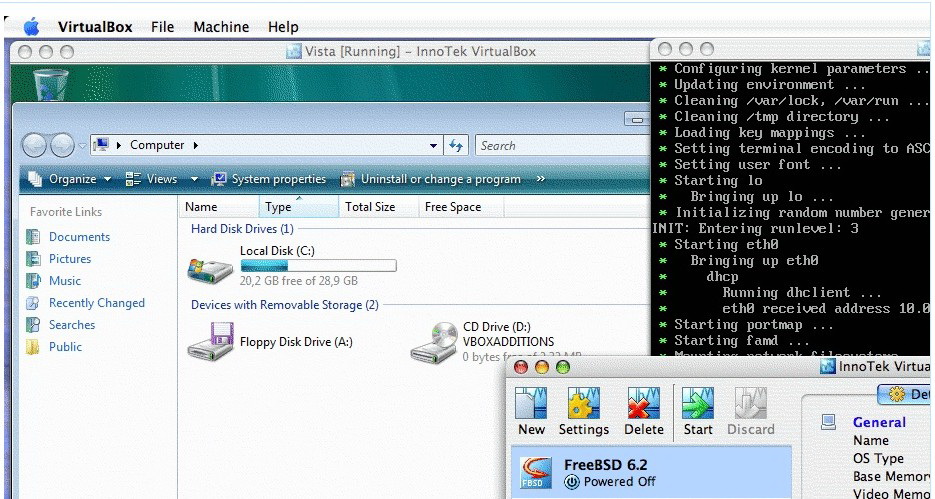Sort by the Free Space column header
The height and width of the screenshot is (499, 935).
click(460, 207)
